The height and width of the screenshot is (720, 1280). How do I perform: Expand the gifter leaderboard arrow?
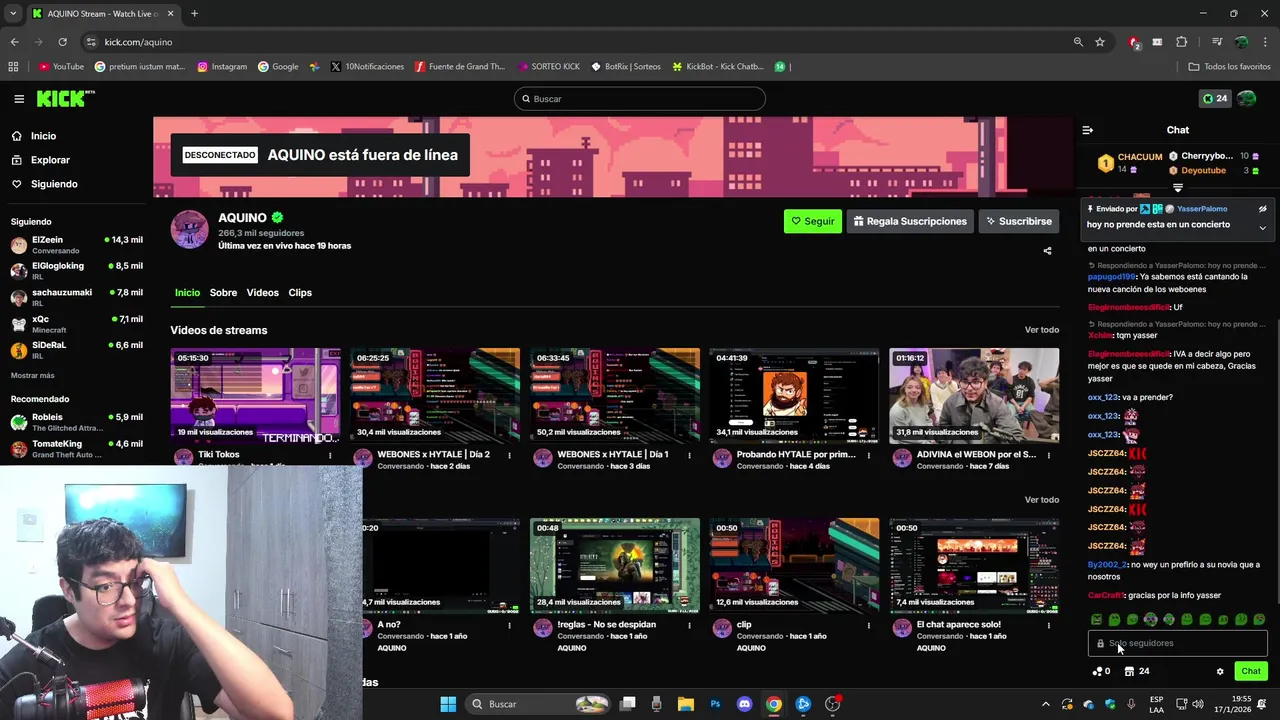click(x=1178, y=188)
